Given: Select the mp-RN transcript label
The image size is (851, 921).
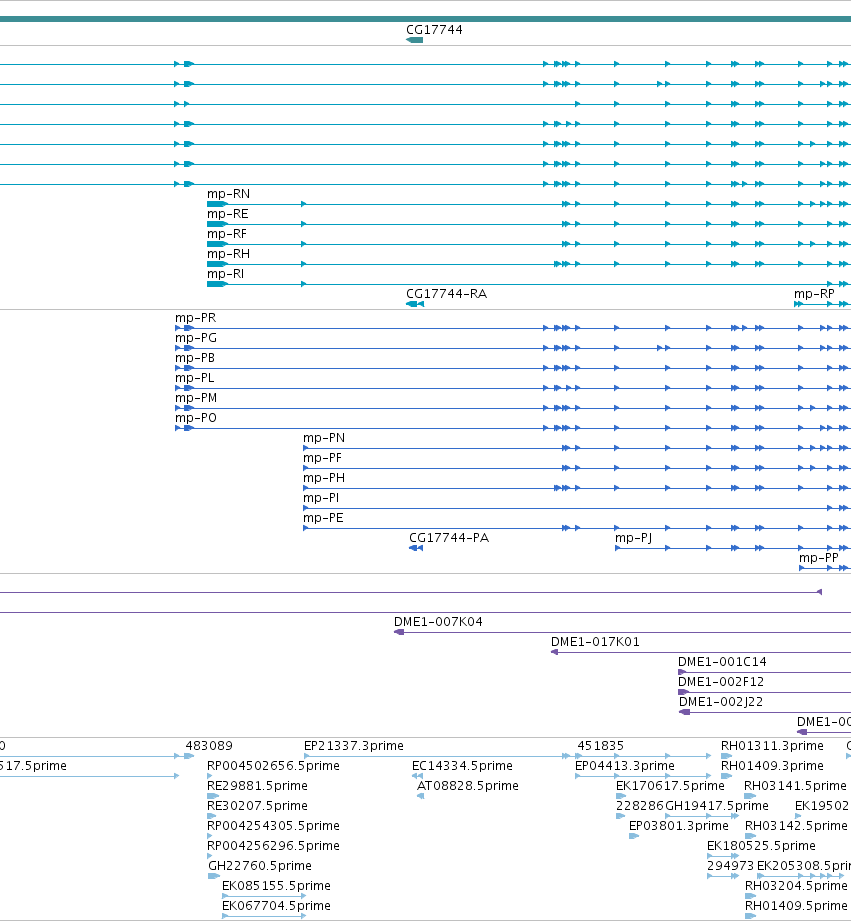Looking at the screenshot, I should point(228,194).
